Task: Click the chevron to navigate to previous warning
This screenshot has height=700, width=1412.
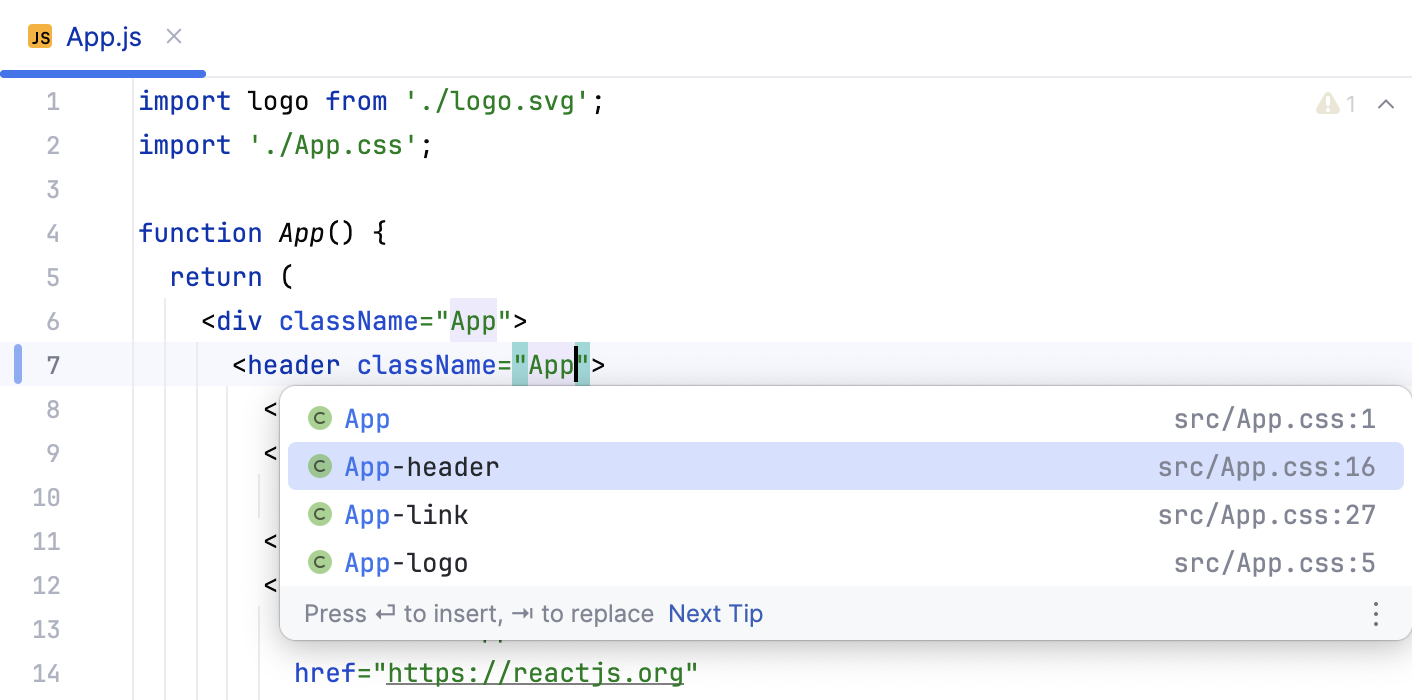Action: 1386,103
